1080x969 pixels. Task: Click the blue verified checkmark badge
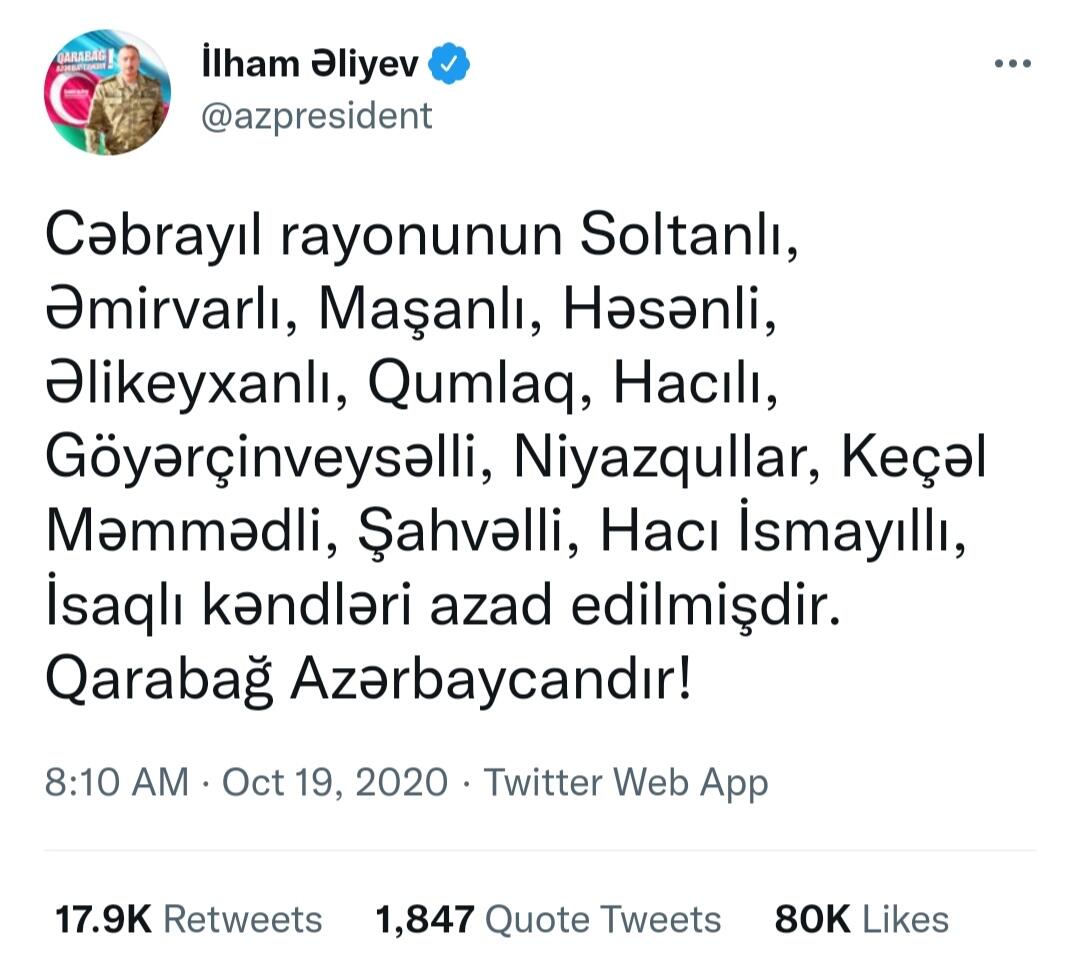449,63
